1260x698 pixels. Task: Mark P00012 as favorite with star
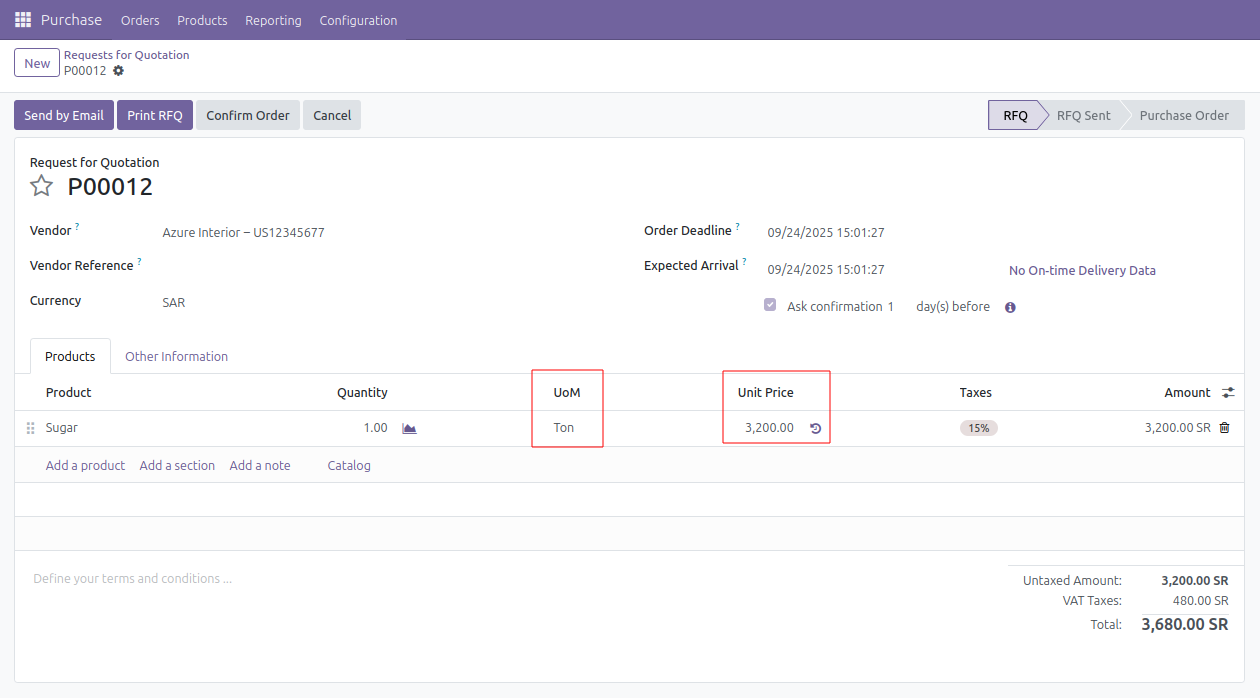click(41, 186)
